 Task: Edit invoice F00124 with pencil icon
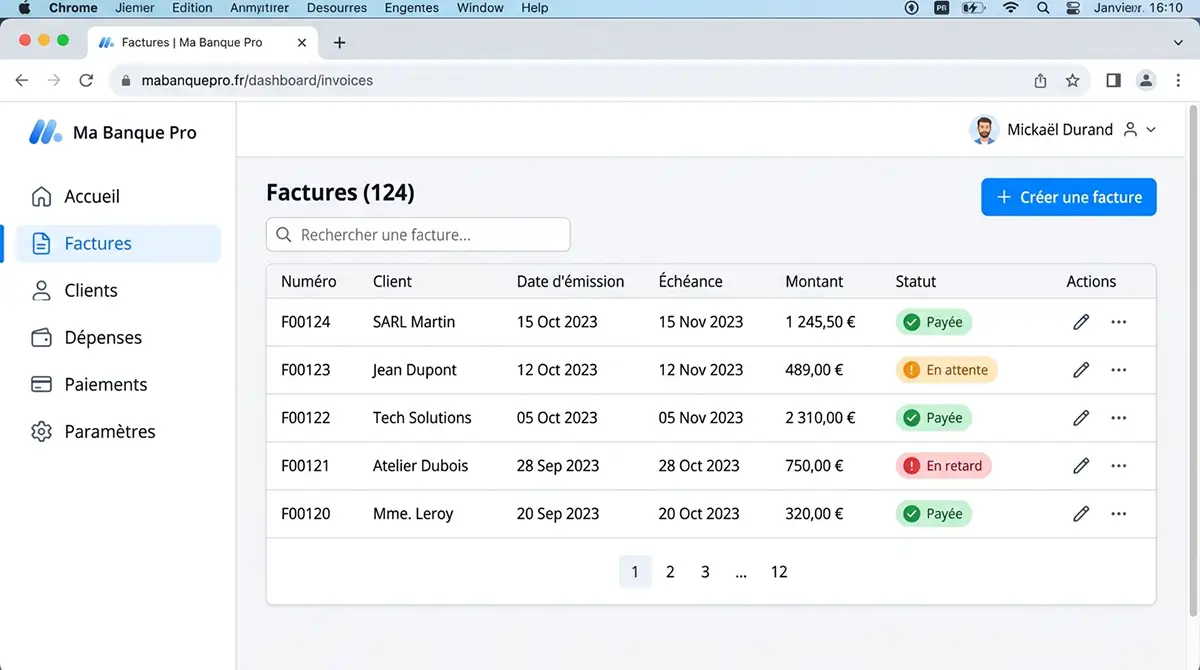1081,322
